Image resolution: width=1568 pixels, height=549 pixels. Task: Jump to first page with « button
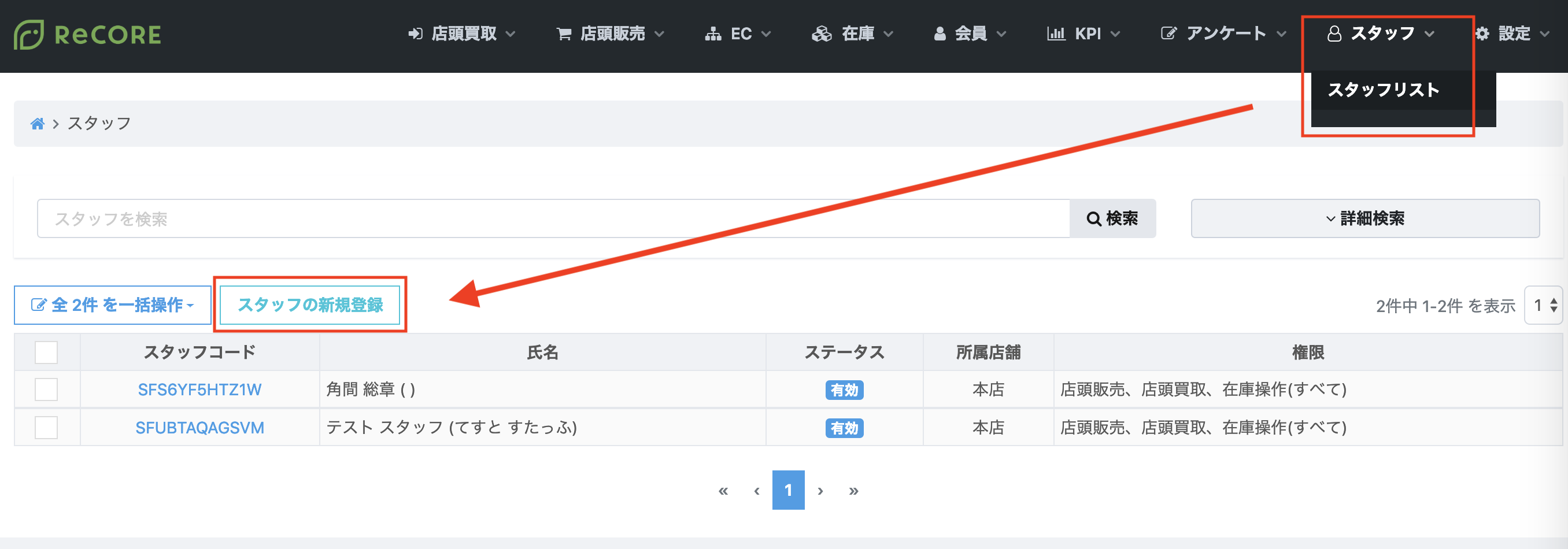point(723,491)
